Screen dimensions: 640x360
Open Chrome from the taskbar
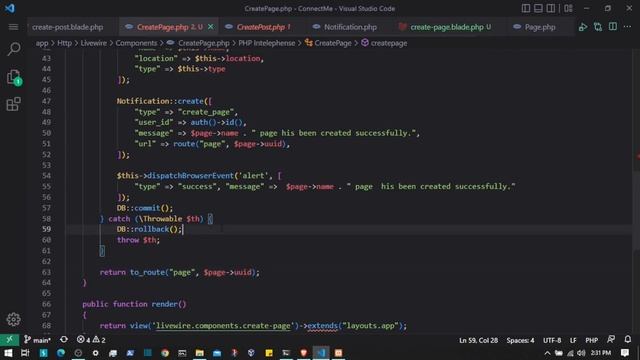pyautogui.click(x=165, y=353)
